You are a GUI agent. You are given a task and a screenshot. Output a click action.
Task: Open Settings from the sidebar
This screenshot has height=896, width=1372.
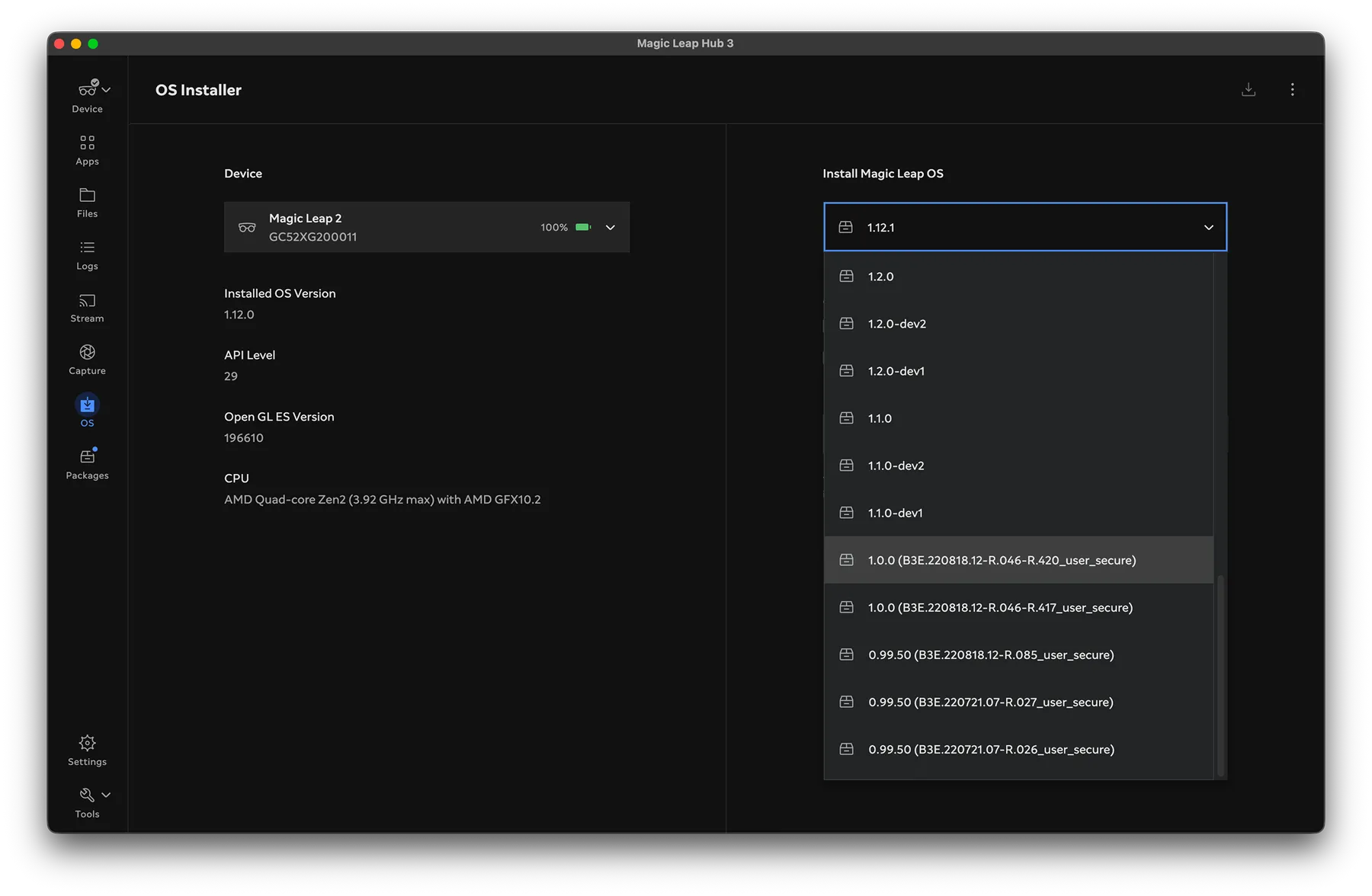click(x=87, y=750)
